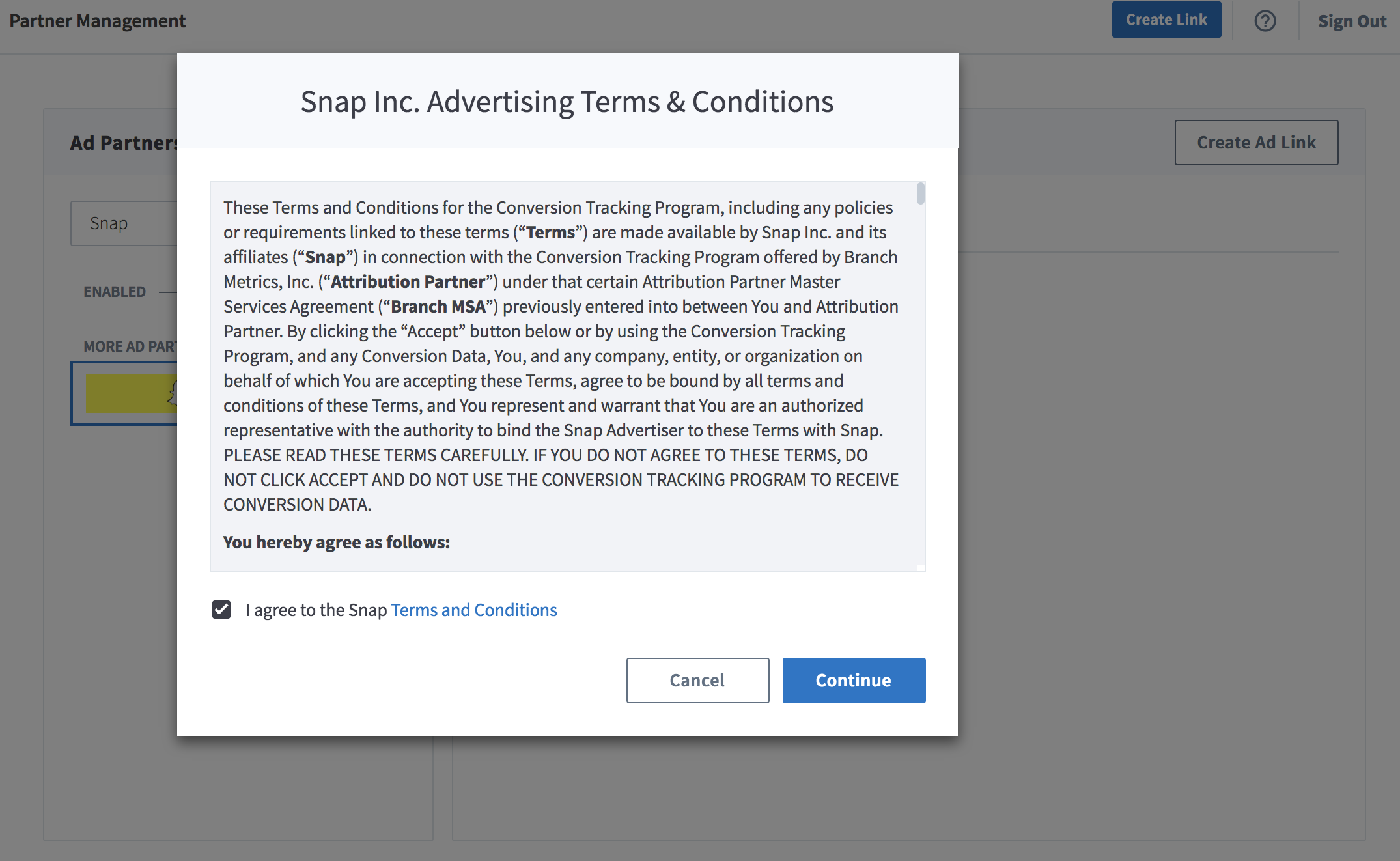Image resolution: width=1400 pixels, height=861 pixels.
Task: Click the Create Ad Link button
Action: point(1255,143)
